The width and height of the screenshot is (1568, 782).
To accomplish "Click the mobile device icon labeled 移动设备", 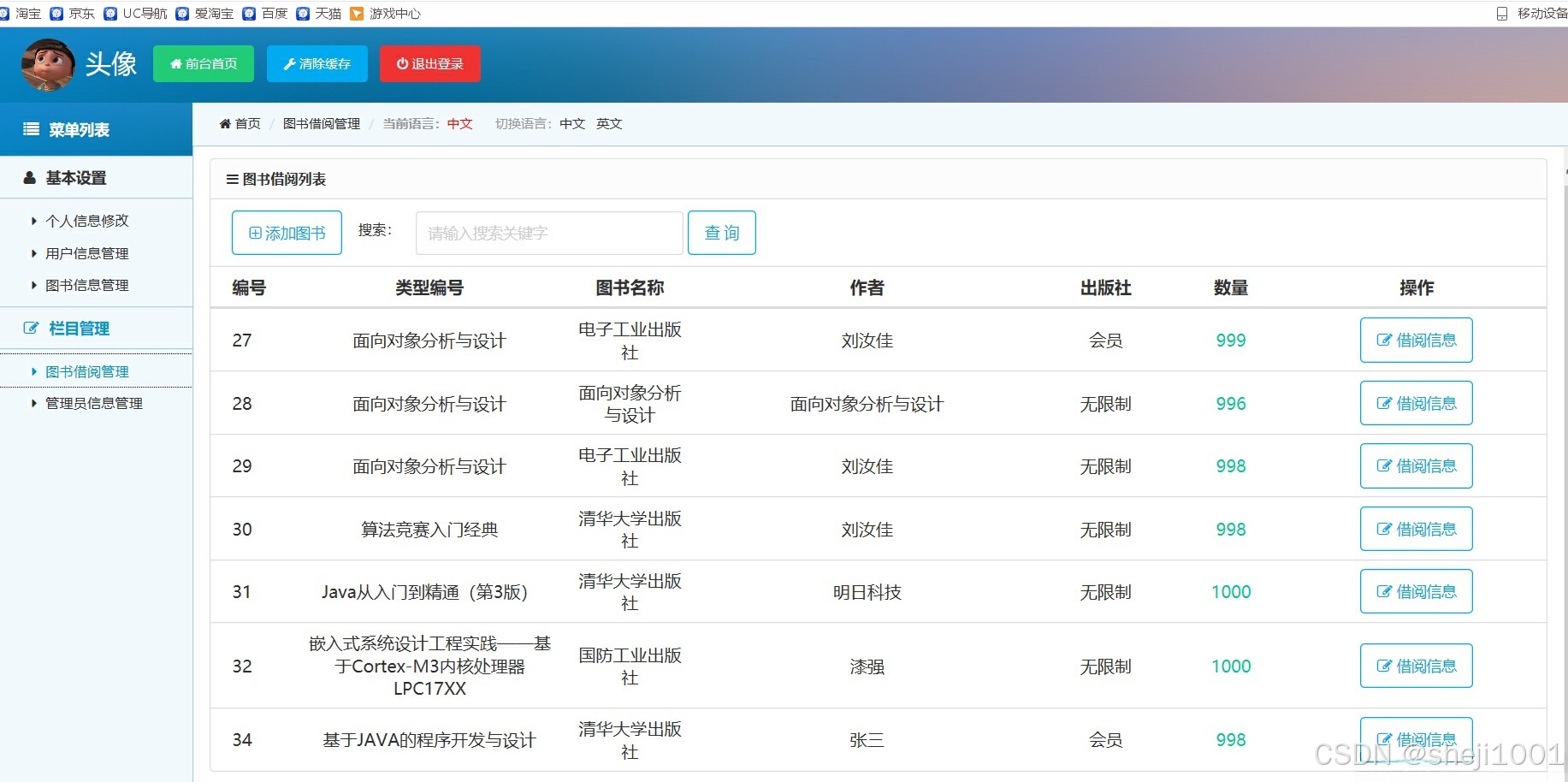I will tap(1501, 13).
